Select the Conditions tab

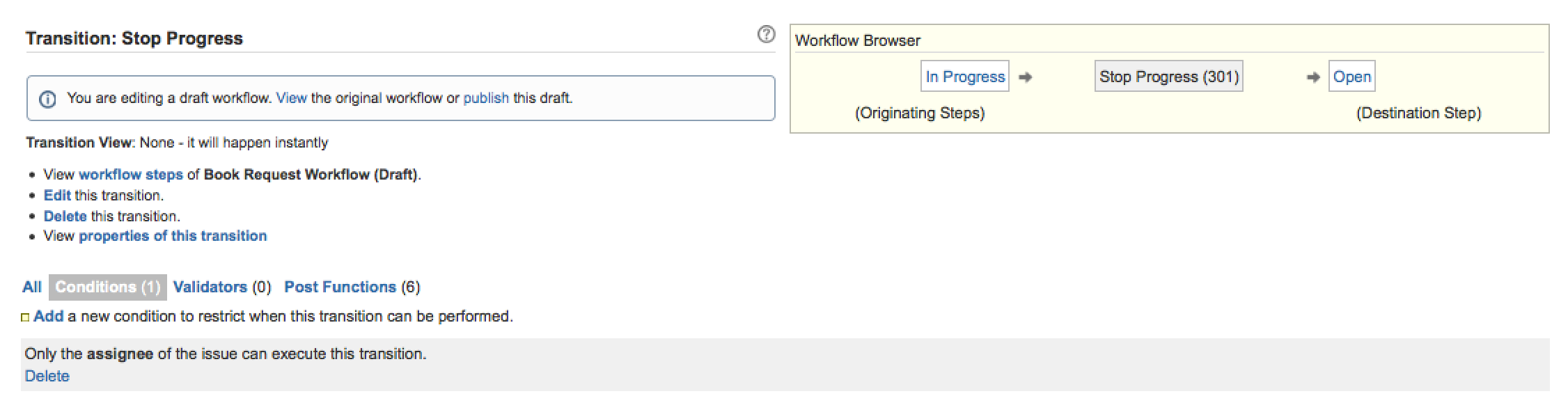coord(107,287)
